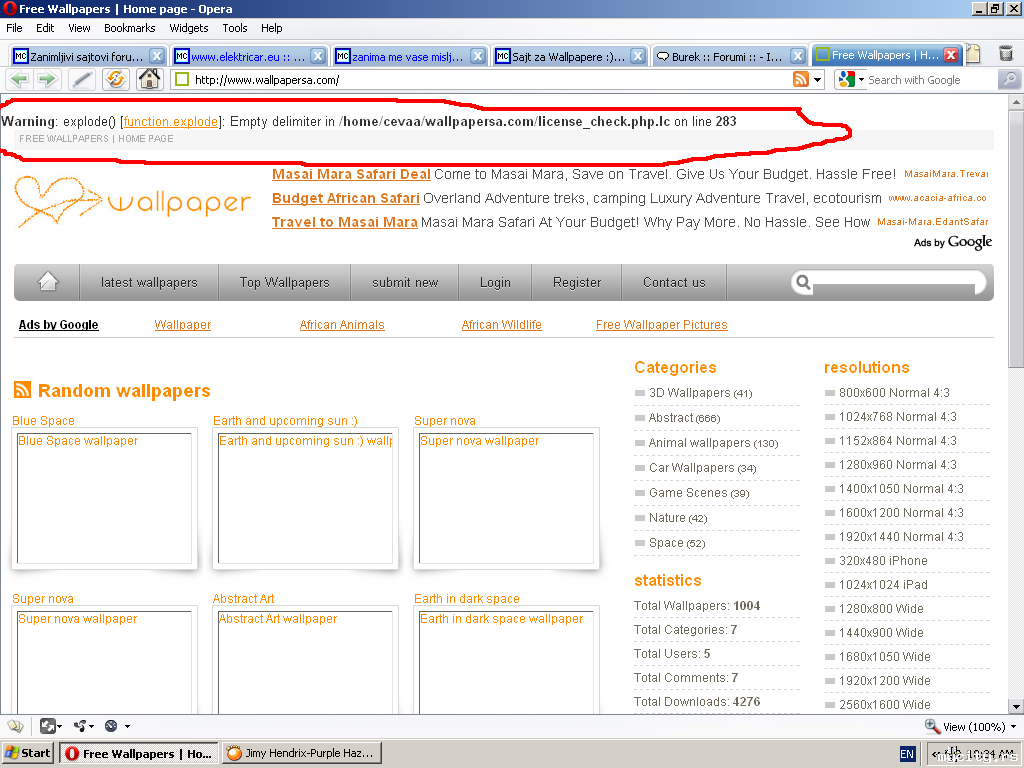
Task: Reload the page with the refresh icon
Action: click(116, 79)
